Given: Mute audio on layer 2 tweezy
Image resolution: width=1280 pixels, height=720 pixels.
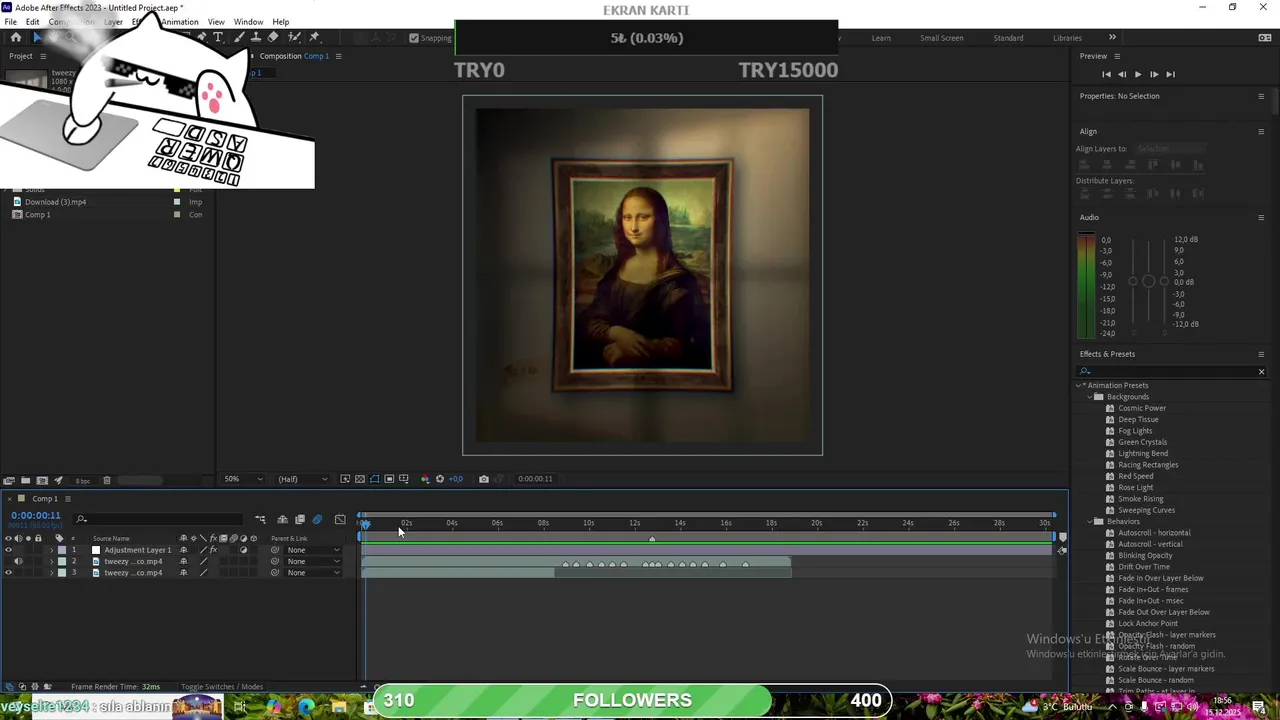Looking at the screenshot, I should pos(18,561).
